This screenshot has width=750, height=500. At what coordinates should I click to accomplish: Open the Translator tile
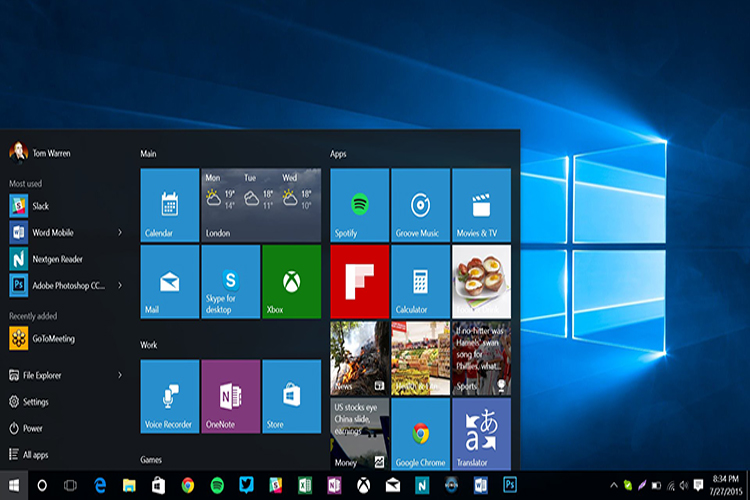481,434
